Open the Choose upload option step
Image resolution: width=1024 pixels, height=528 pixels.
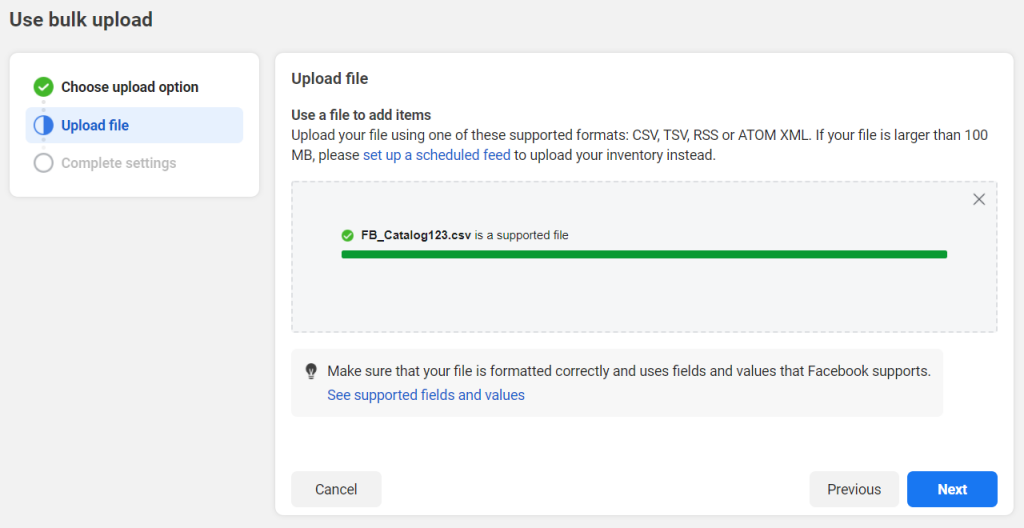point(130,87)
